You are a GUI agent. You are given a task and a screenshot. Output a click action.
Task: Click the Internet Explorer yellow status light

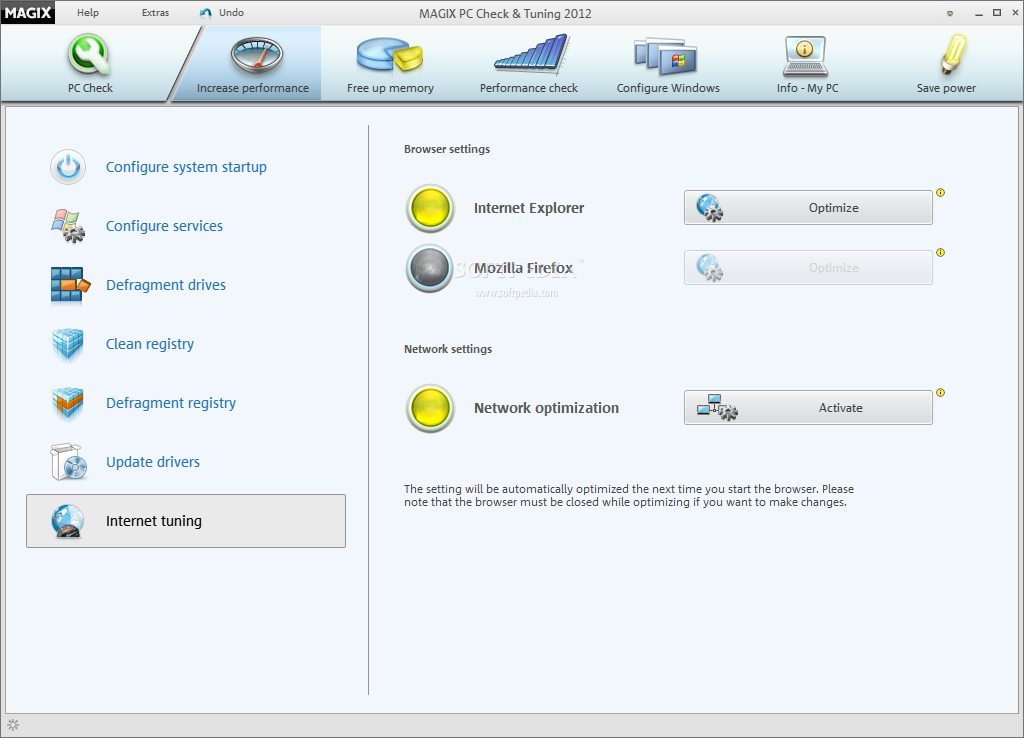coord(430,208)
